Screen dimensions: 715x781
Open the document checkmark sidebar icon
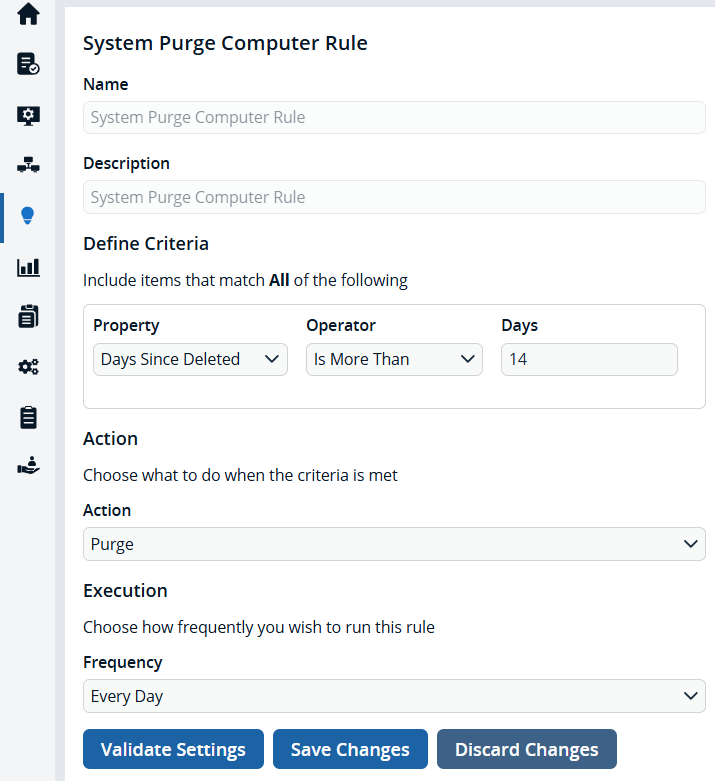click(x=28, y=64)
